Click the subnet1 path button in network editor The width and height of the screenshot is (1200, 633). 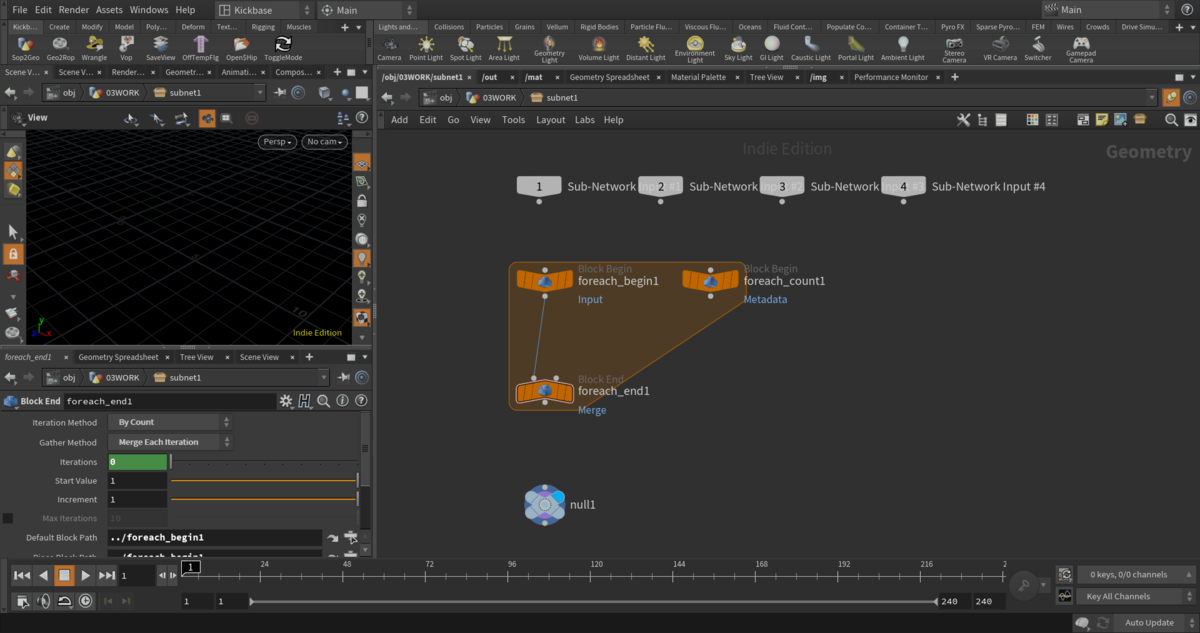(554, 97)
